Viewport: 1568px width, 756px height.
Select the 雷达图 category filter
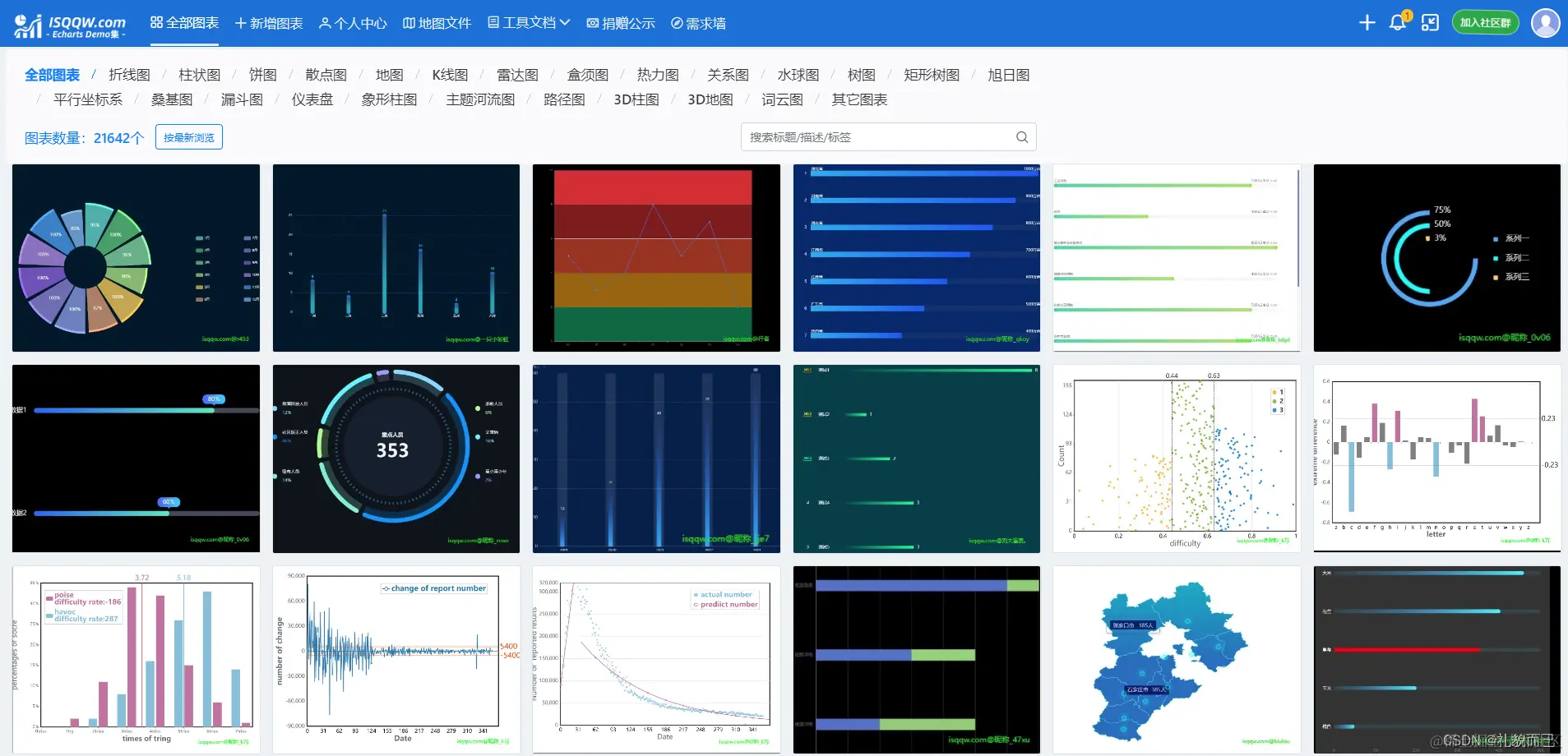tap(516, 75)
